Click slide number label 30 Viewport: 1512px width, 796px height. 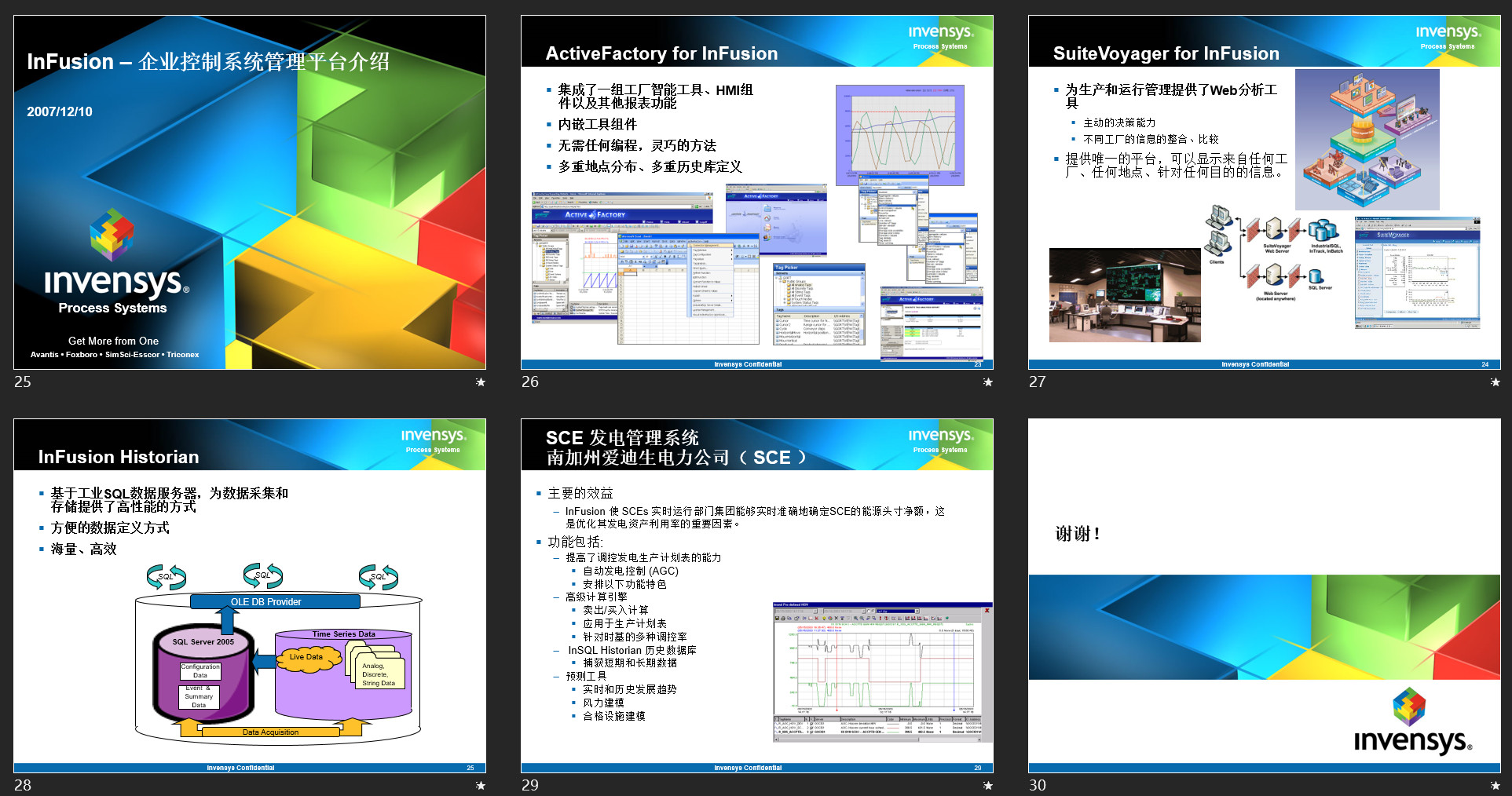coord(1038,785)
